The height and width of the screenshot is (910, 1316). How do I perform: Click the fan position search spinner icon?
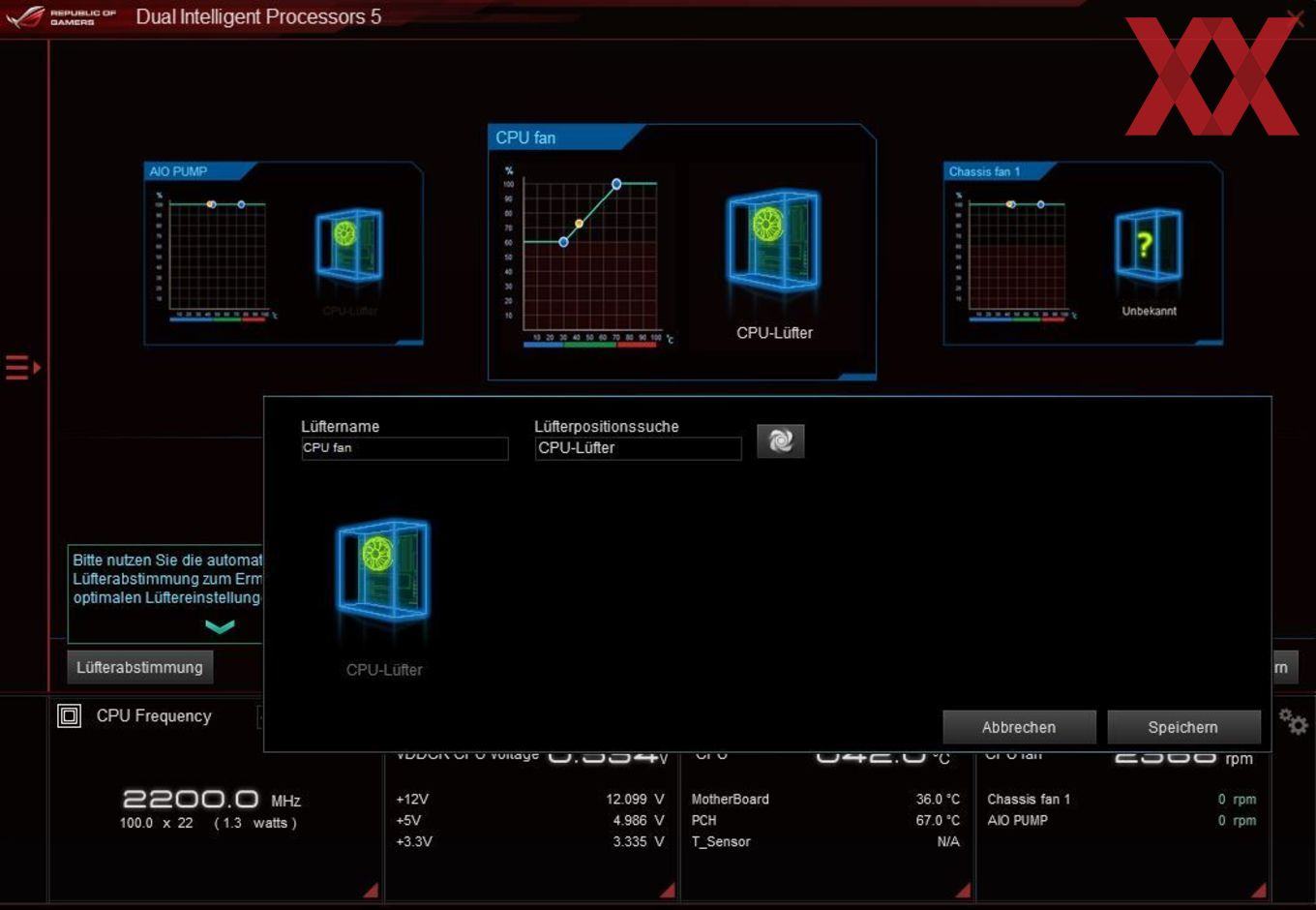[780, 441]
